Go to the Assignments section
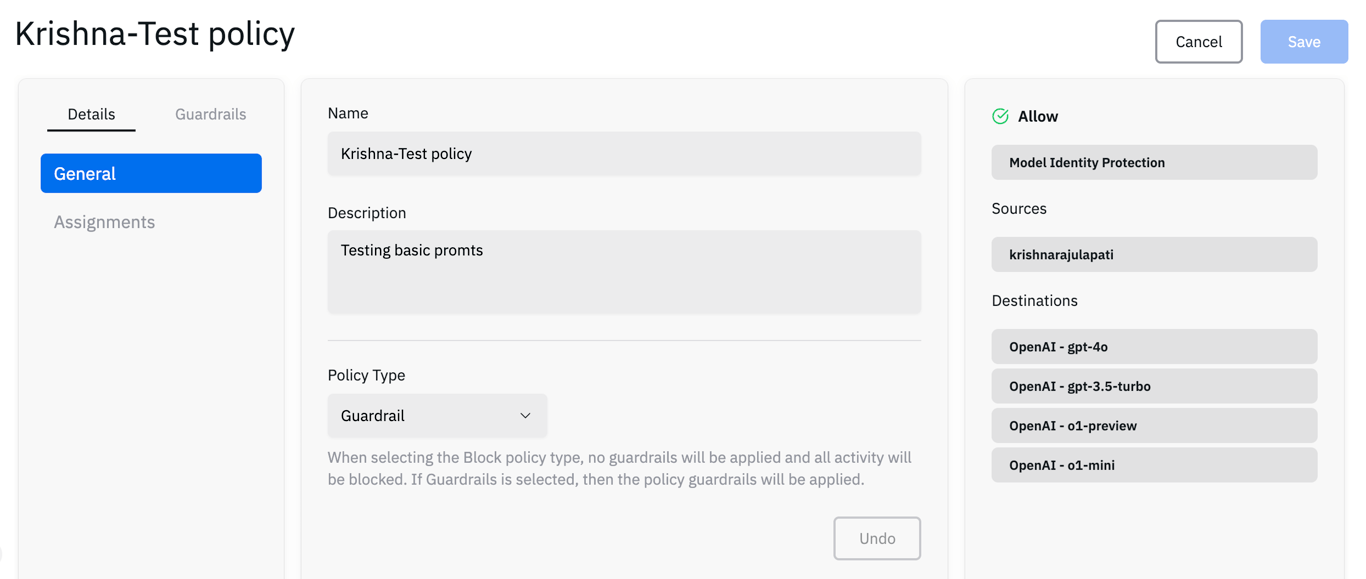Viewport: 1366px width, 579px height. click(x=104, y=222)
